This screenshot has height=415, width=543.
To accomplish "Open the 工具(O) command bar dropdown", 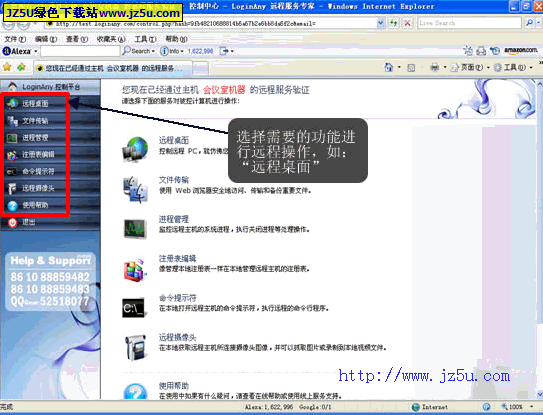I will click(x=514, y=67).
